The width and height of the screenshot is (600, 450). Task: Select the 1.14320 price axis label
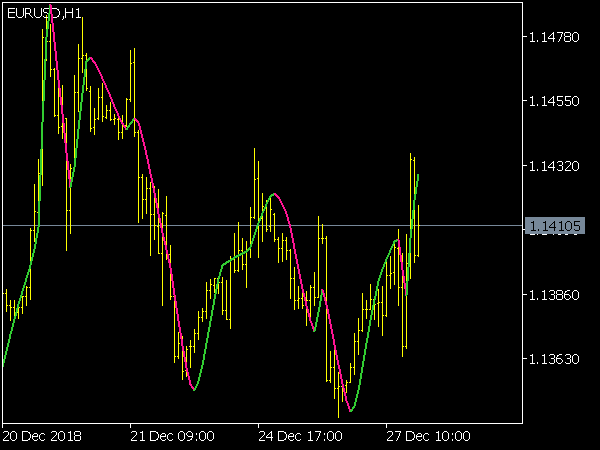click(554, 166)
